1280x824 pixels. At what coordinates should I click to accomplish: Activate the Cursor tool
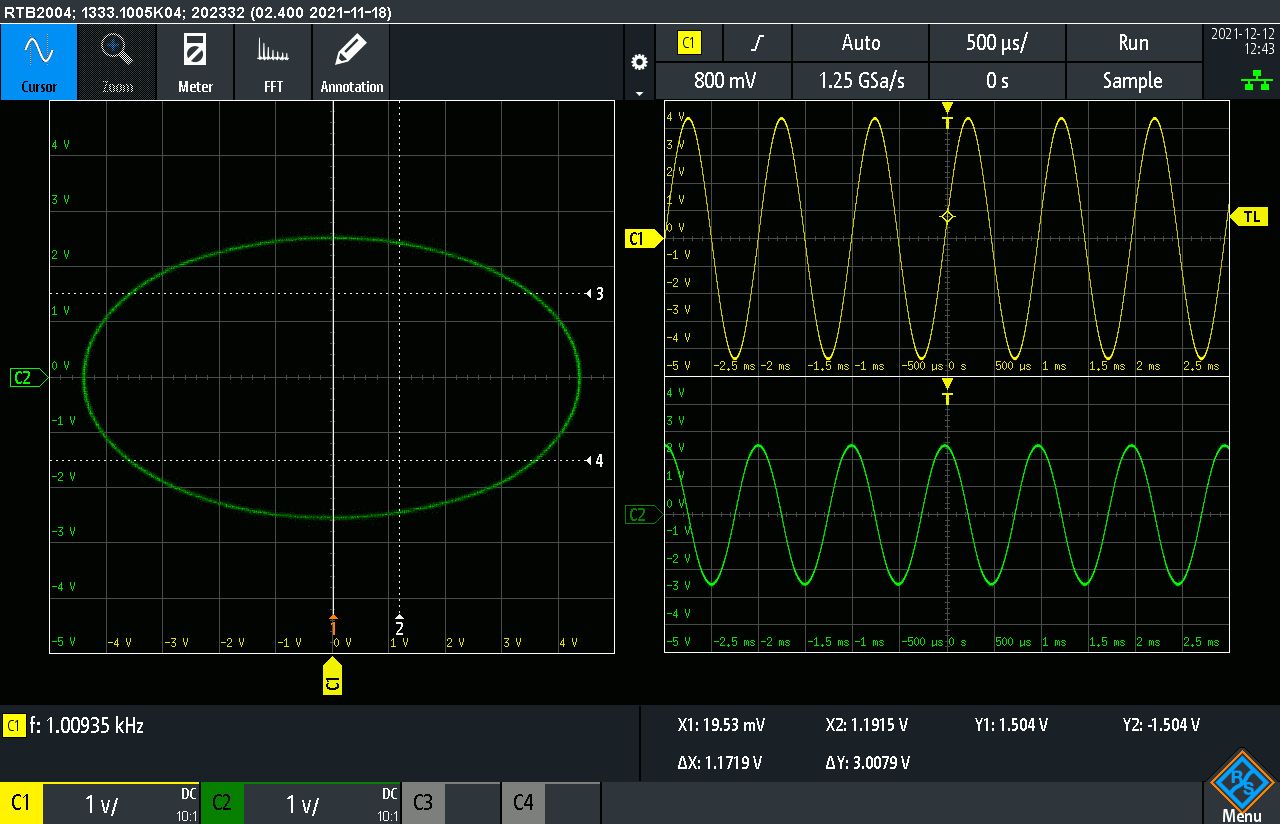39,62
